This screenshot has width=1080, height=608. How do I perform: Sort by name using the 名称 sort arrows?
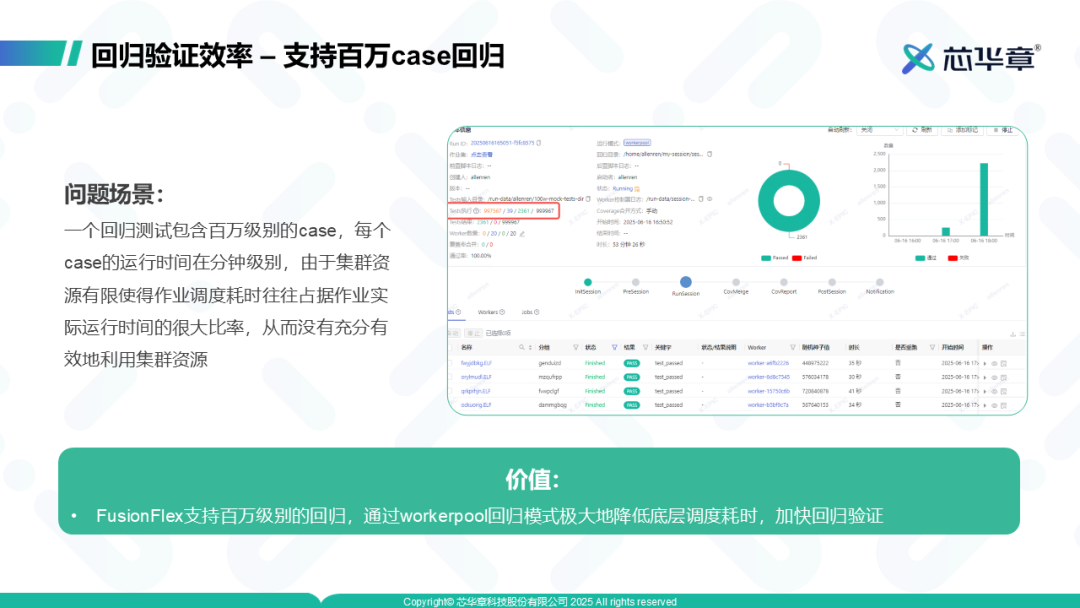coord(530,348)
